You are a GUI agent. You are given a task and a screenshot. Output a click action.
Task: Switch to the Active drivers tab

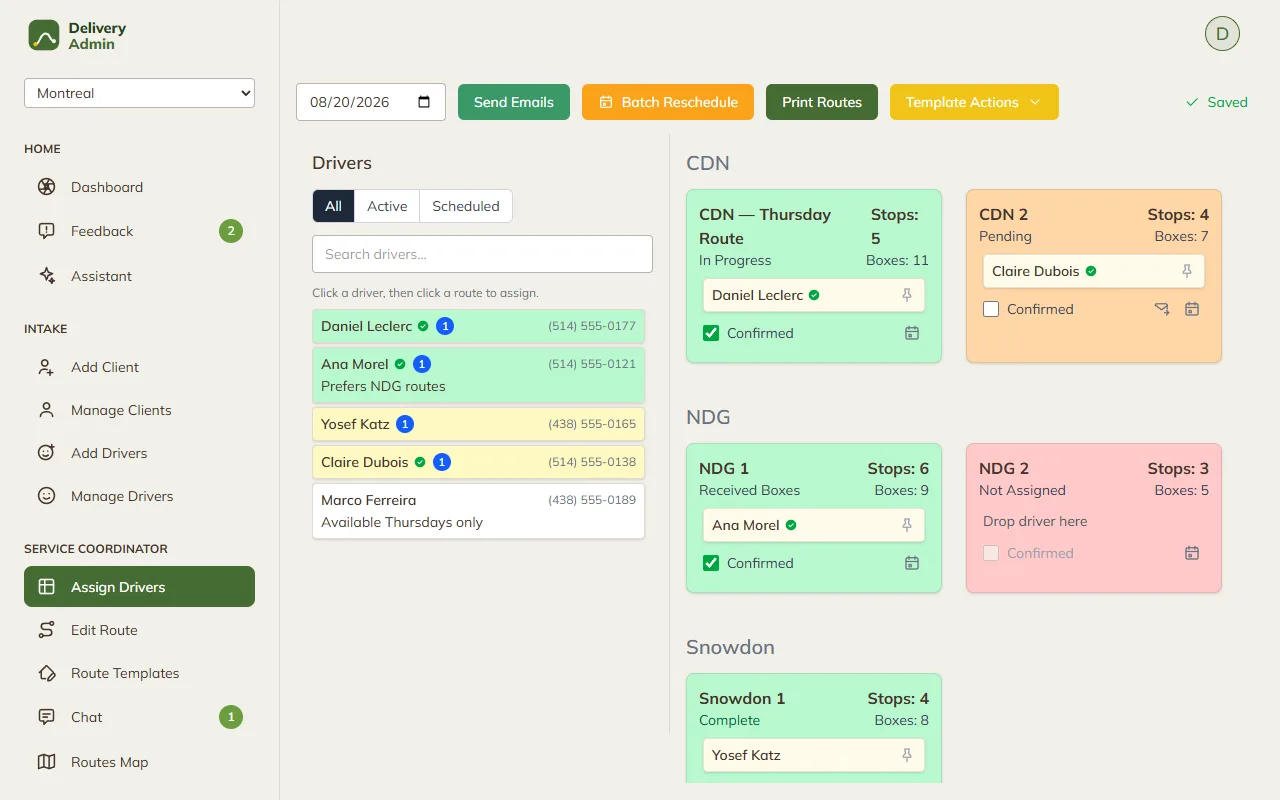(x=387, y=206)
